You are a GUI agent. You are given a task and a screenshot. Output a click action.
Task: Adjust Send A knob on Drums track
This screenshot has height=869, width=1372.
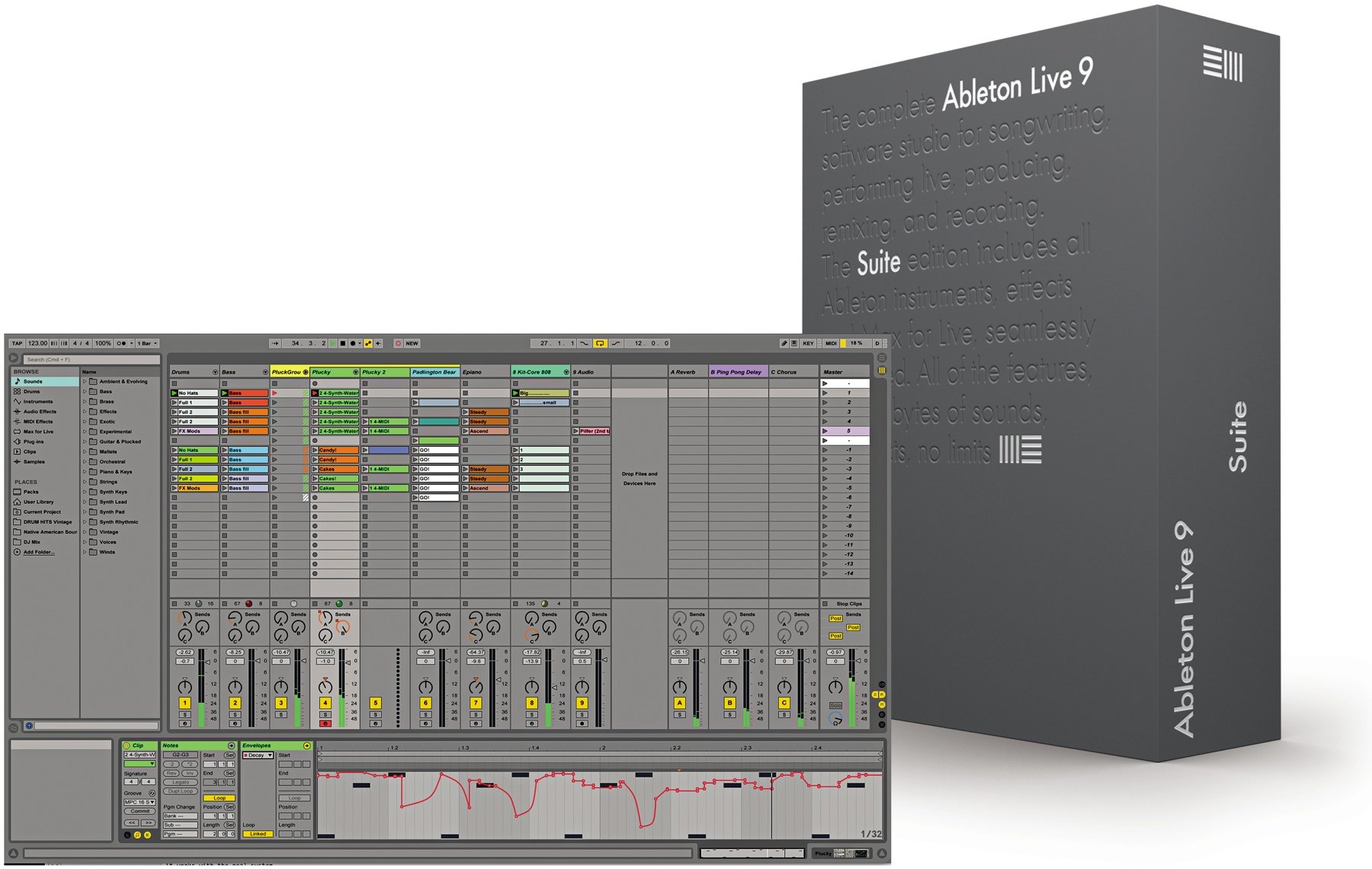pyautogui.click(x=184, y=618)
